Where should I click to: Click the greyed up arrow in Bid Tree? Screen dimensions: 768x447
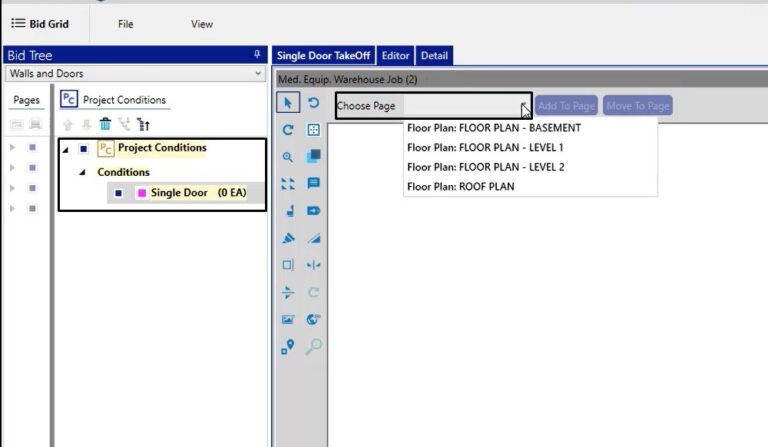[68, 125]
